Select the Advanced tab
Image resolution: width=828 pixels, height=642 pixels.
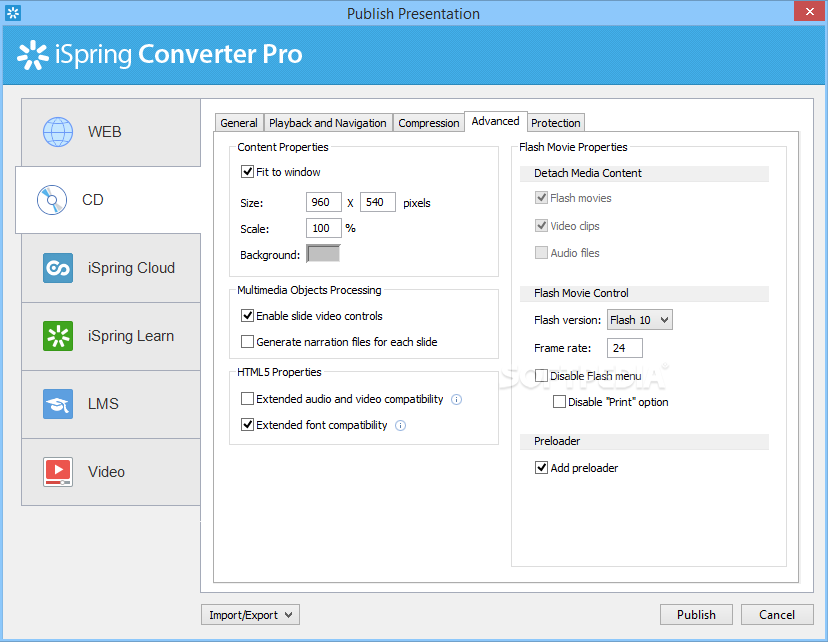[495, 121]
